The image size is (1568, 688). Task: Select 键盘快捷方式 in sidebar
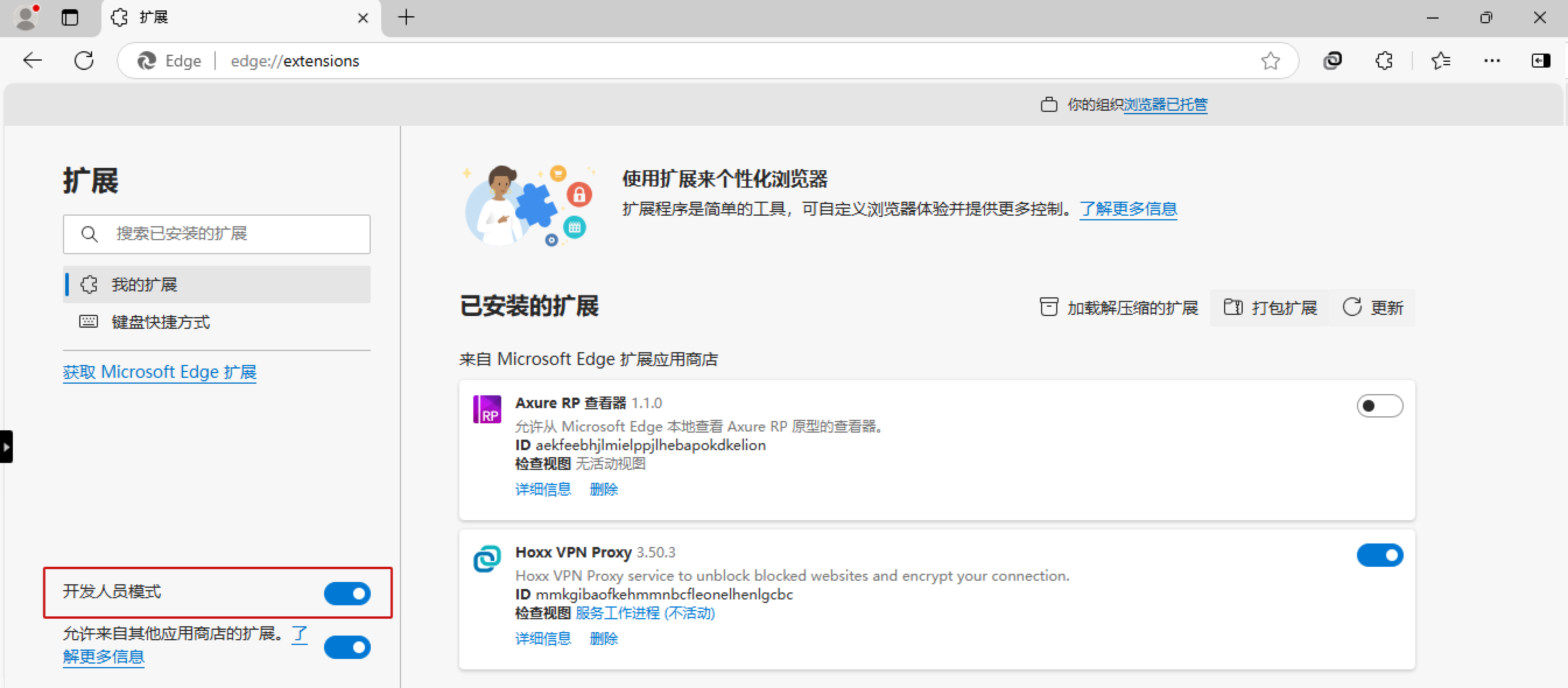(x=161, y=321)
